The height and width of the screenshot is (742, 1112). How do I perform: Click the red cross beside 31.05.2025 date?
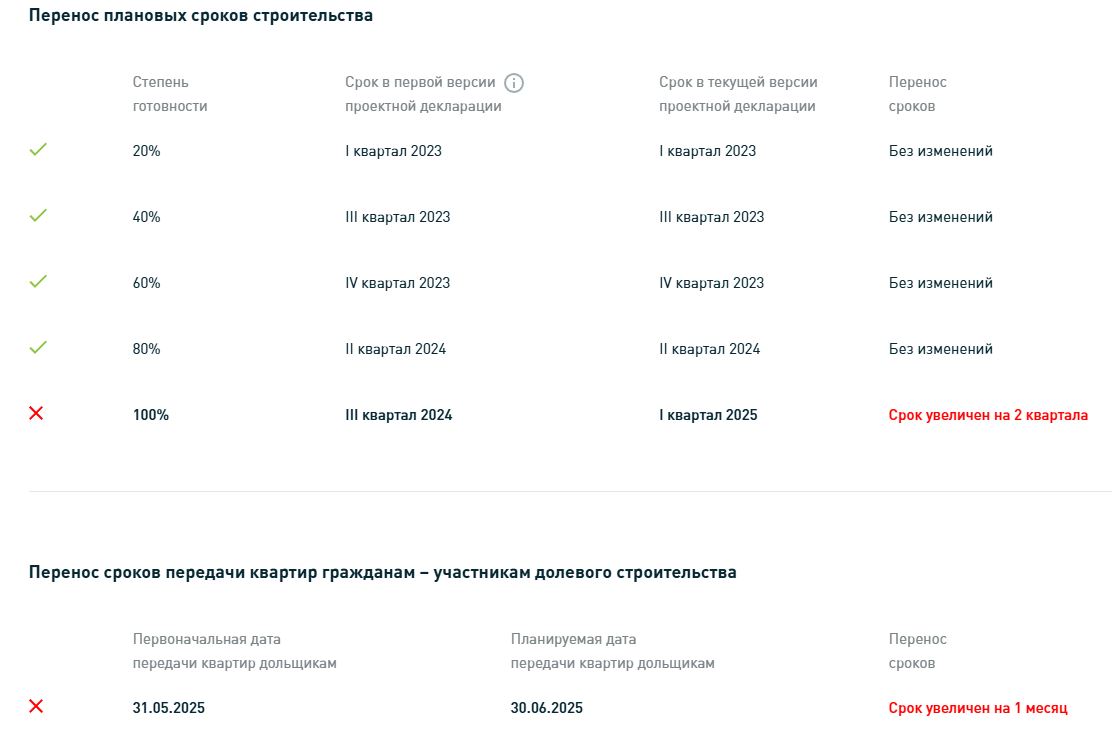pyautogui.click(x=36, y=706)
